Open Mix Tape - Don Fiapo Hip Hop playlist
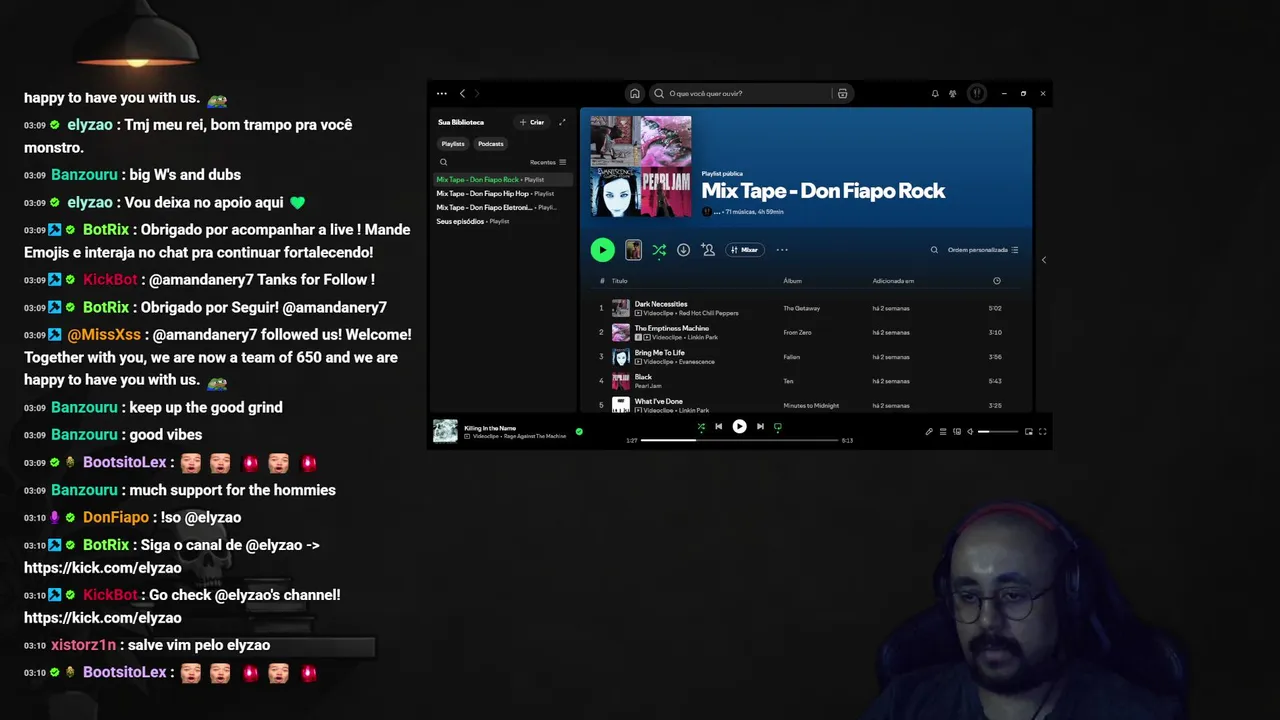Viewport: 1280px width, 720px height. click(503, 194)
